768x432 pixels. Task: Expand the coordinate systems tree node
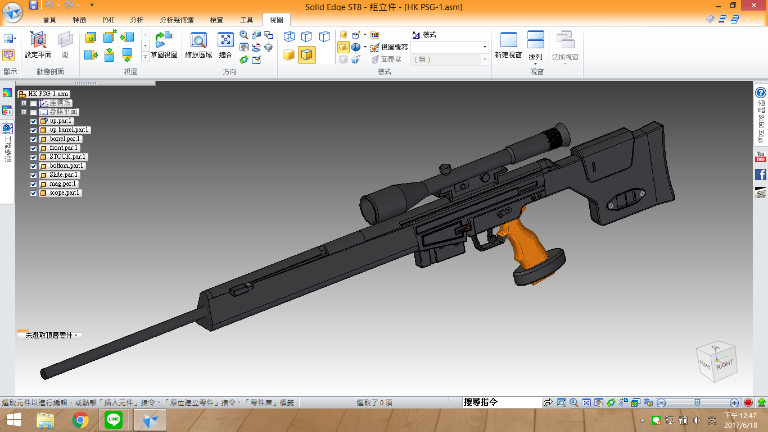point(24,103)
